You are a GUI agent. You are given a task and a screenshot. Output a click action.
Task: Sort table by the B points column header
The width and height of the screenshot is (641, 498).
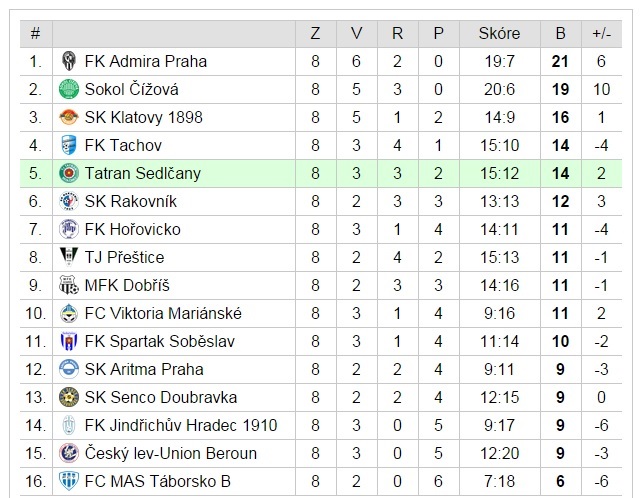560,34
